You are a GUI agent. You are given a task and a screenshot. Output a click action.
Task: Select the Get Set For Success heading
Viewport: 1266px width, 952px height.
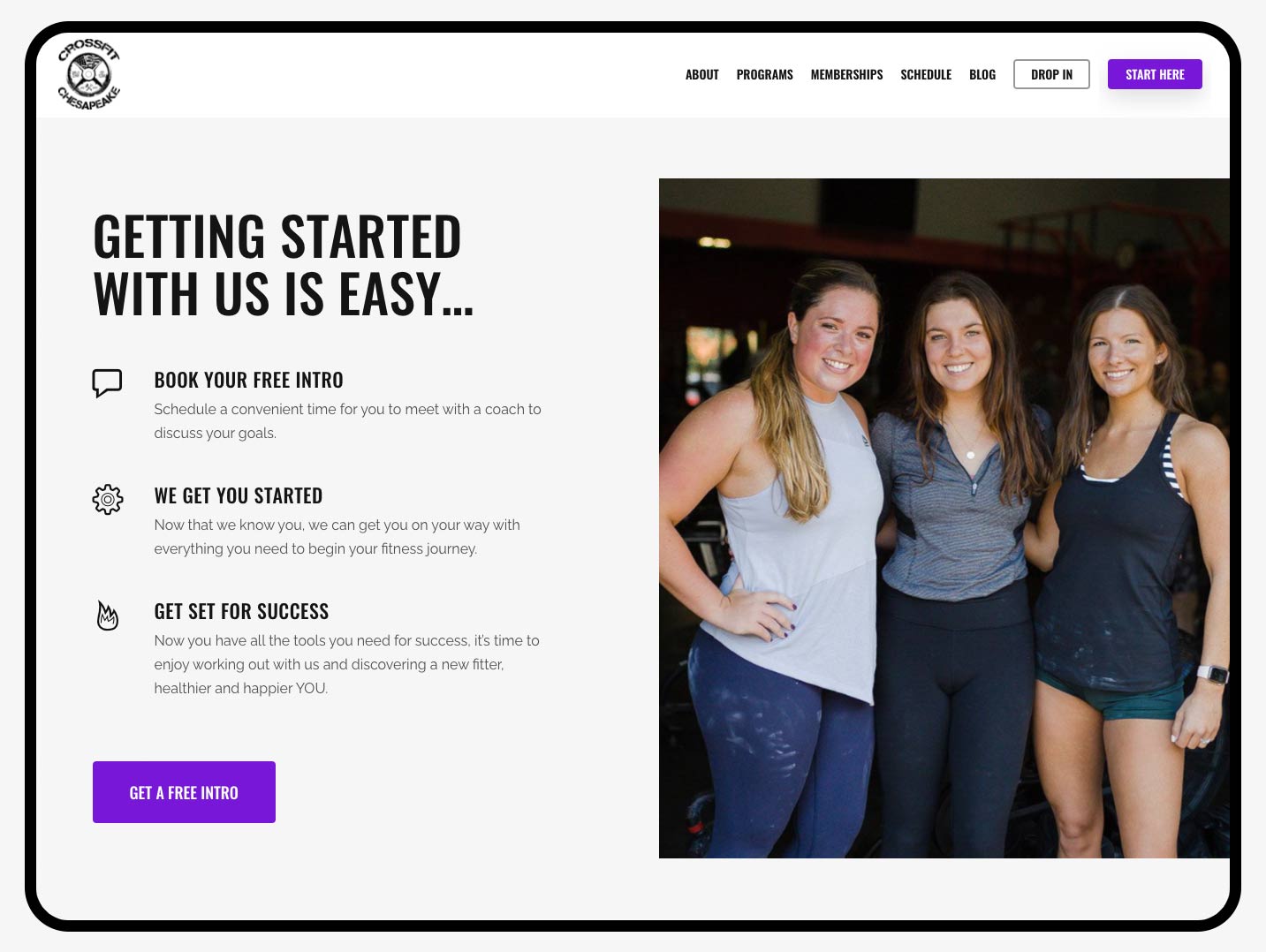[x=241, y=611]
